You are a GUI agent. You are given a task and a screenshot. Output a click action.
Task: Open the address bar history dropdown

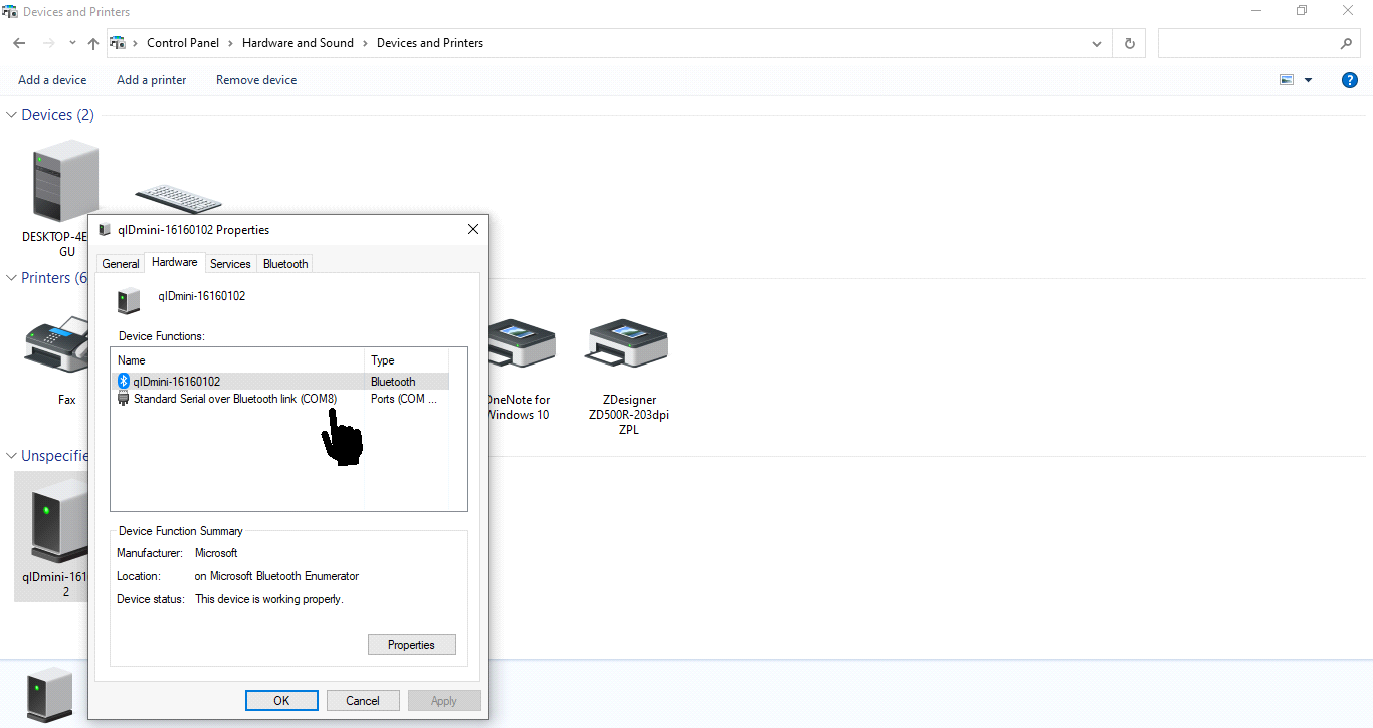point(1097,43)
